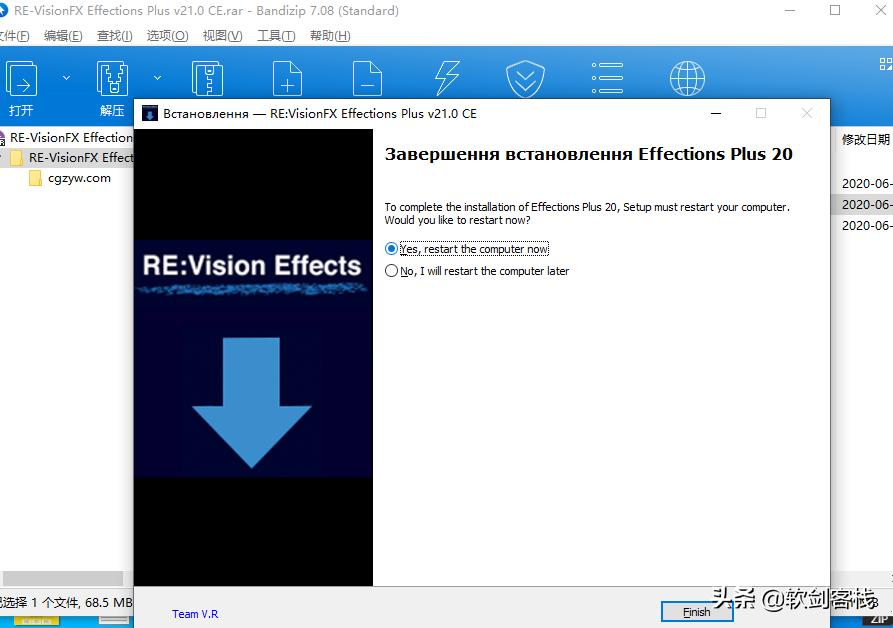The image size is (893, 628).
Task: Select the RE-VisionFX Effection archive root node
Action: pos(67,138)
